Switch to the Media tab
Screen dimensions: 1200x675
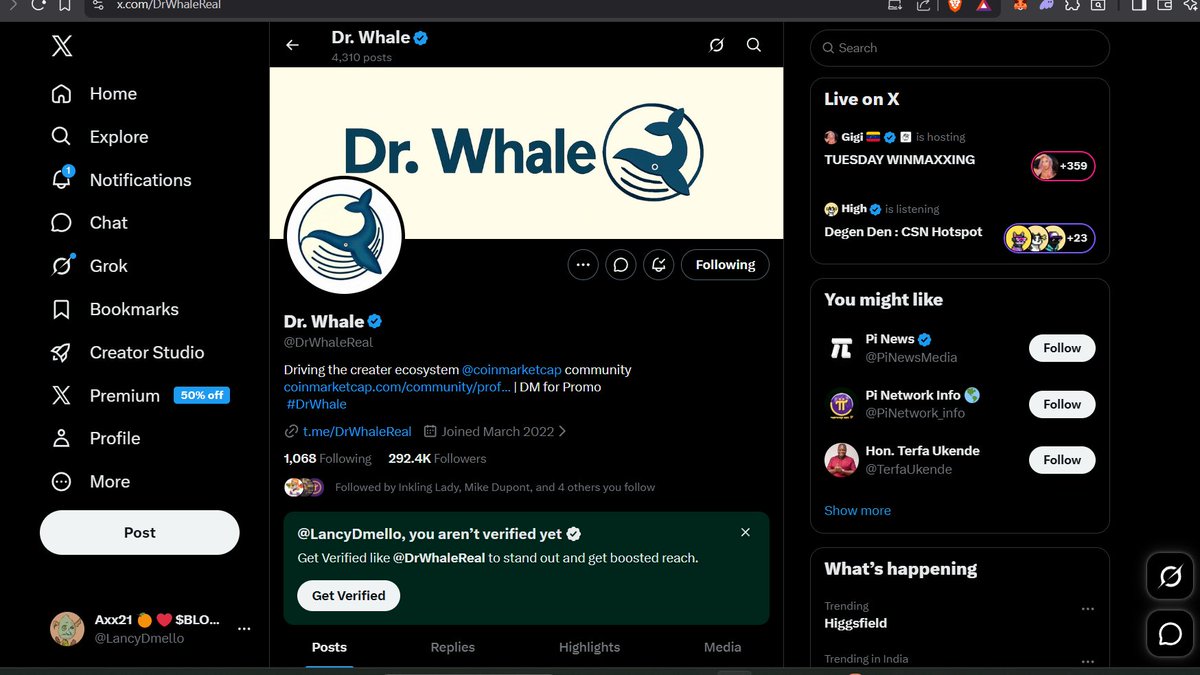(x=722, y=647)
